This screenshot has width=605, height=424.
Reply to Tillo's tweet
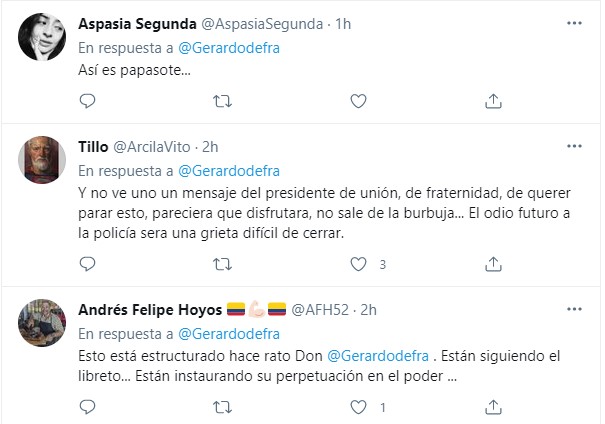87,264
